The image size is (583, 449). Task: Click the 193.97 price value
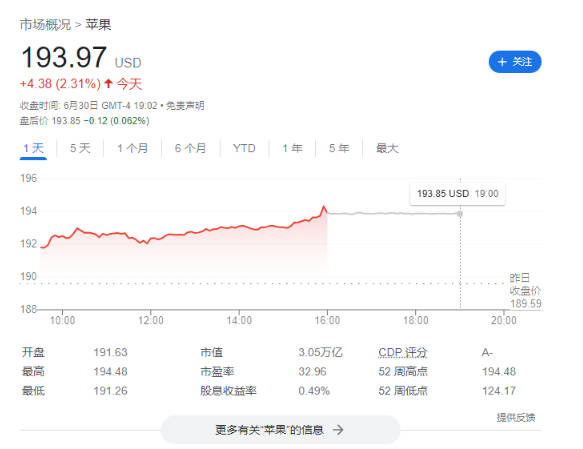(64, 57)
